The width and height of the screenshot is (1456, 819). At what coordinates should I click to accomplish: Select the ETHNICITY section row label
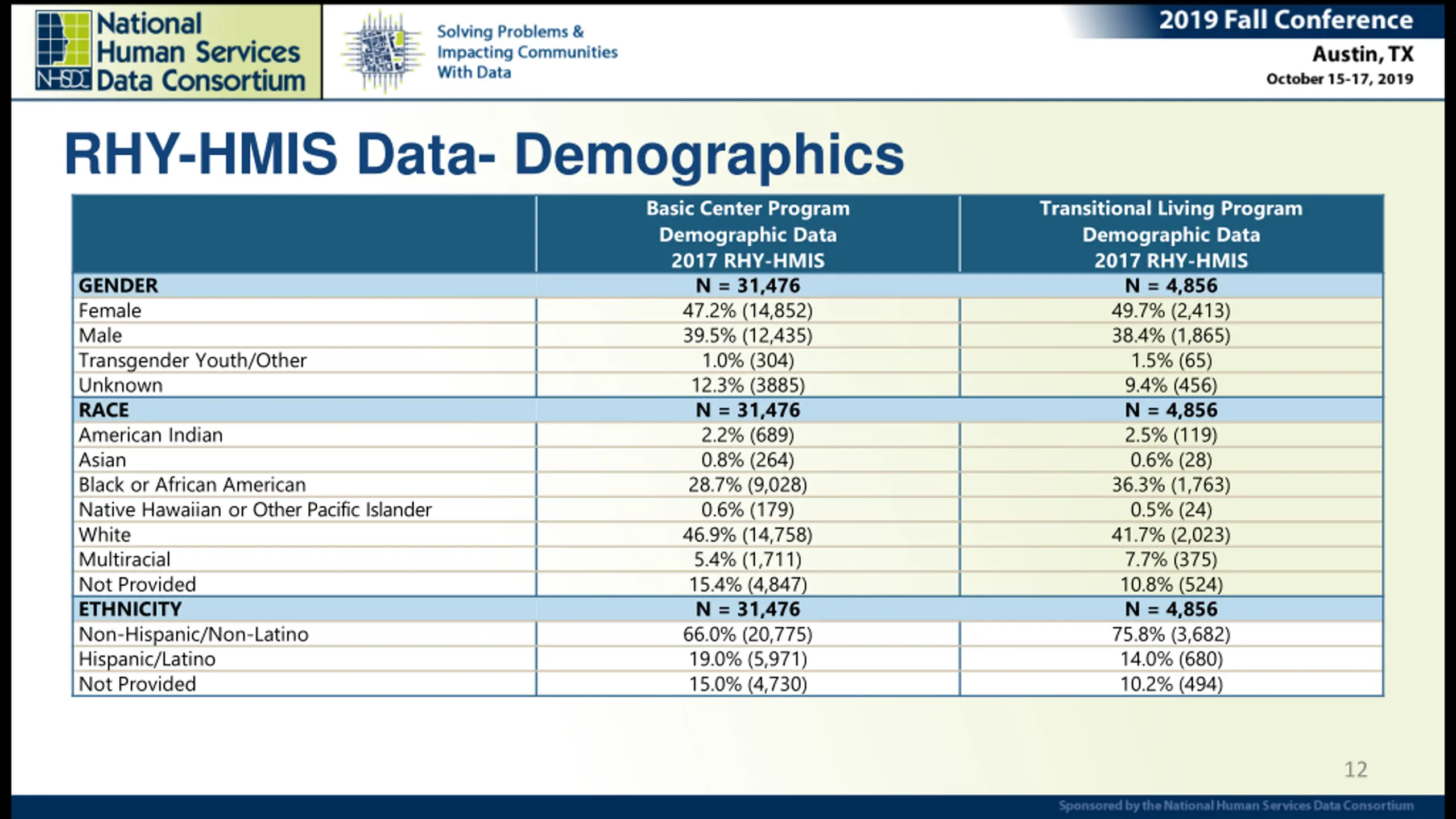tap(130, 609)
